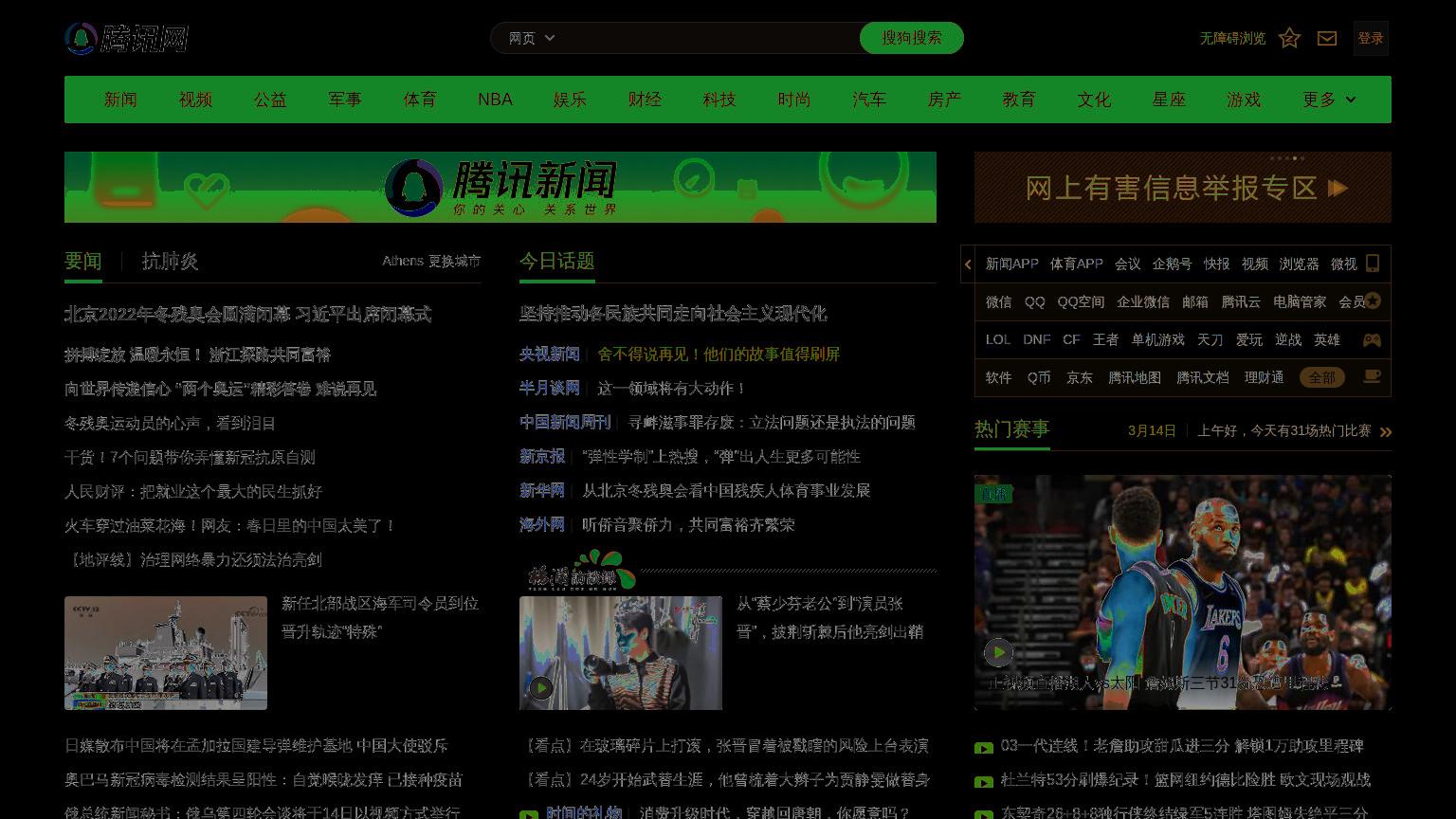Open the 网页 search type dropdown

pyautogui.click(x=532, y=38)
